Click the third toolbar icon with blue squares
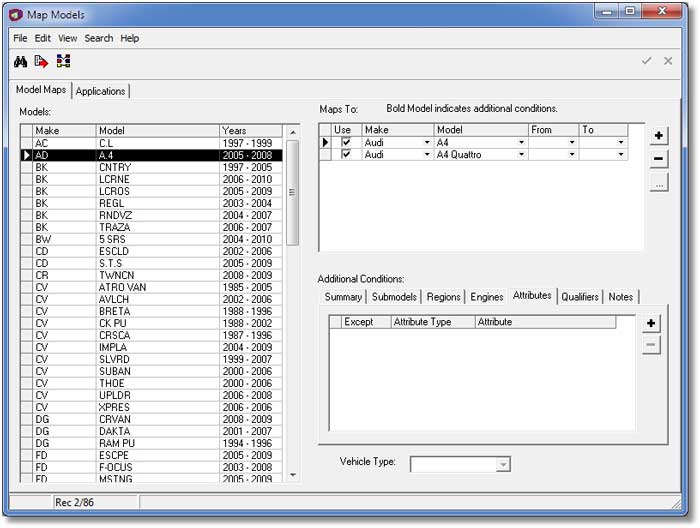Viewport: 700px width, 528px height. [63, 62]
